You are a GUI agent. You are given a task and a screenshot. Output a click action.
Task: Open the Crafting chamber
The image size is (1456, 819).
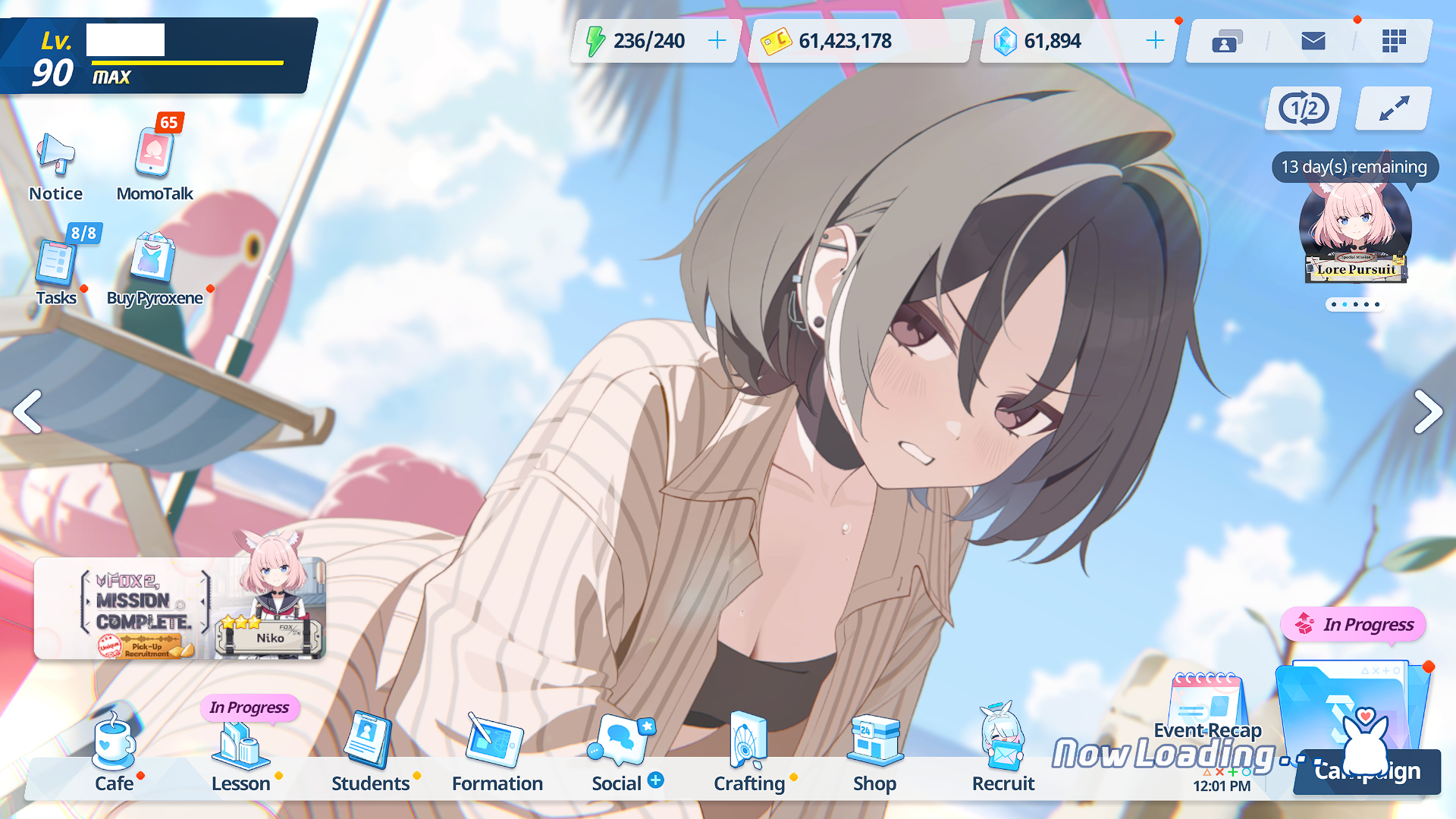tap(748, 751)
